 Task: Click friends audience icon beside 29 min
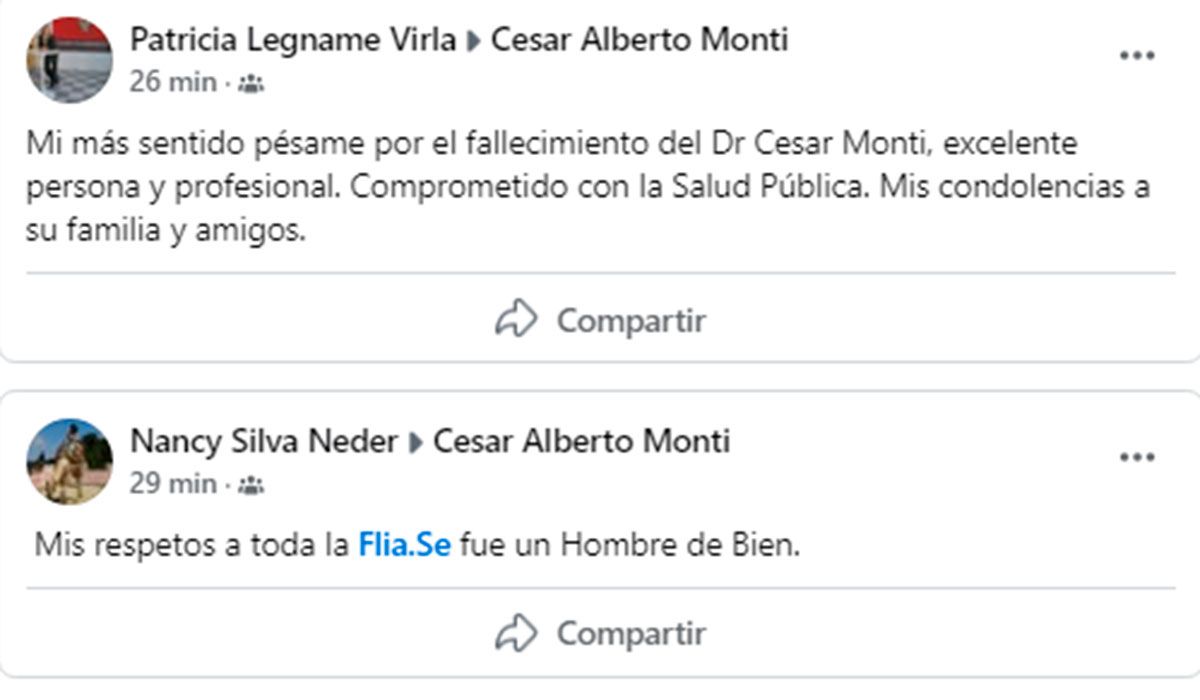251,486
